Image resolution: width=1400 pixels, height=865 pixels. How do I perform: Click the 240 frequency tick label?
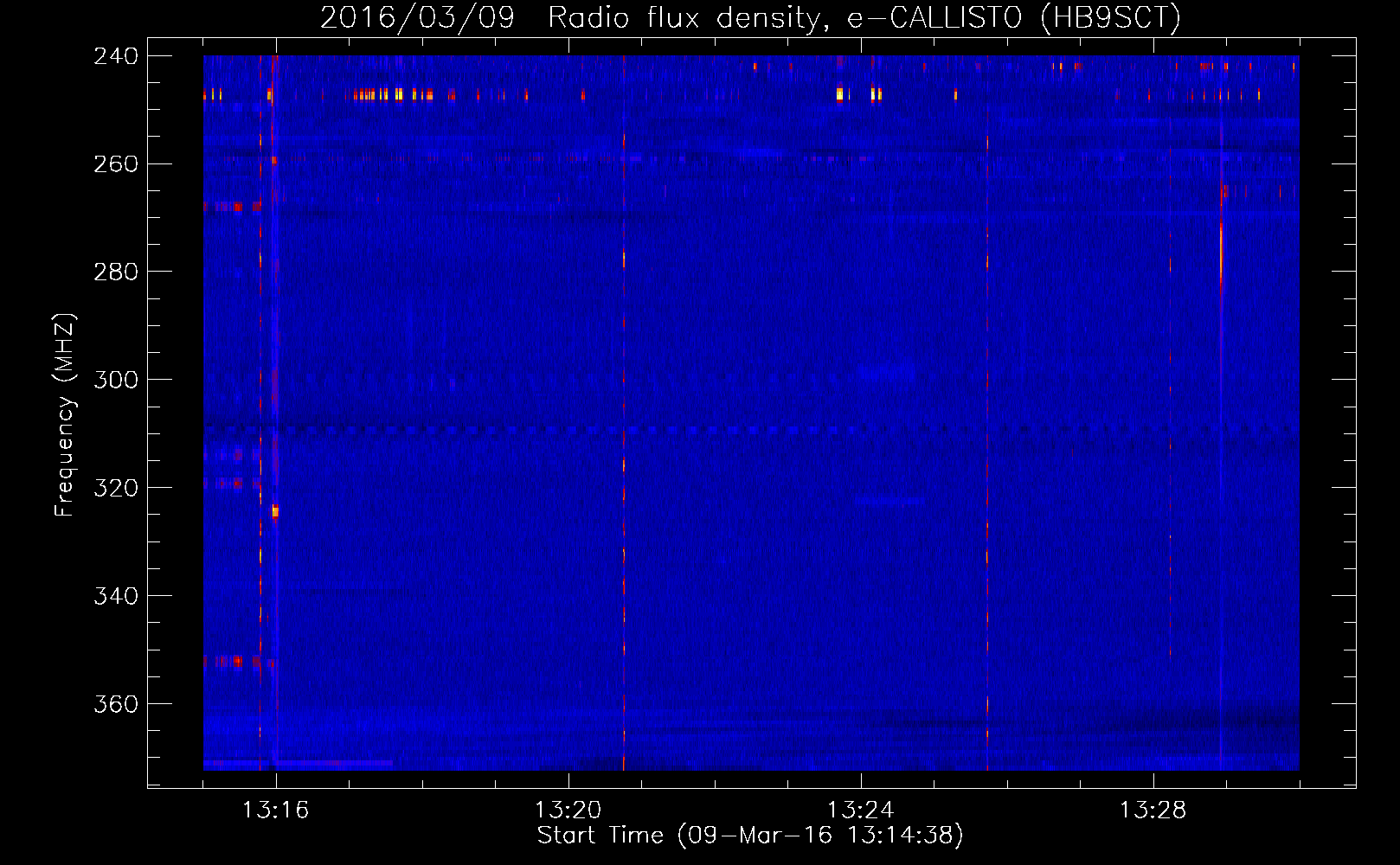tap(116, 56)
